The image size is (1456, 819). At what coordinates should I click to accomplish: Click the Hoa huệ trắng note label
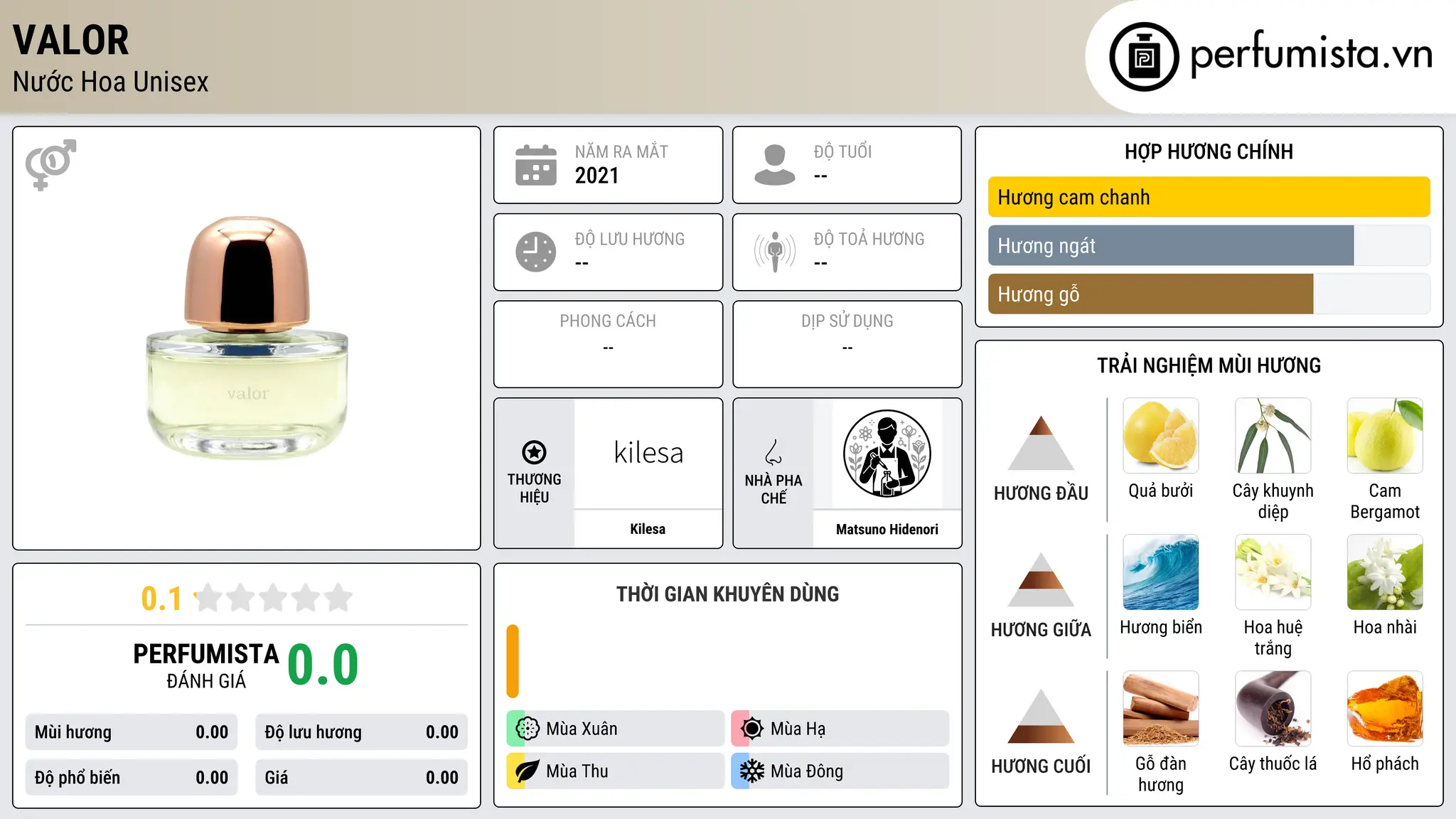pyautogui.click(x=1273, y=638)
